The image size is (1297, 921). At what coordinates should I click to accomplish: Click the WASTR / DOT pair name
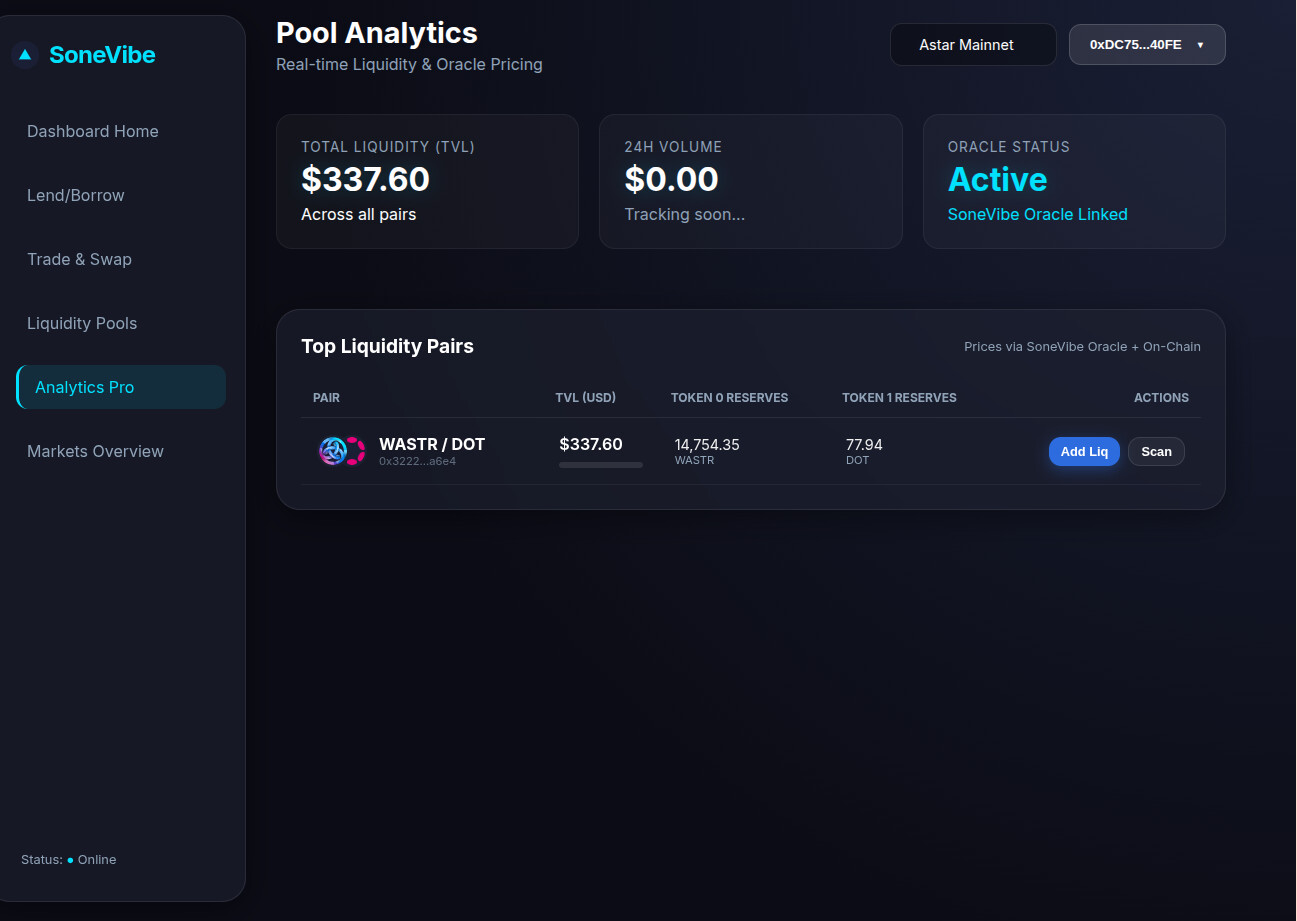tap(432, 444)
